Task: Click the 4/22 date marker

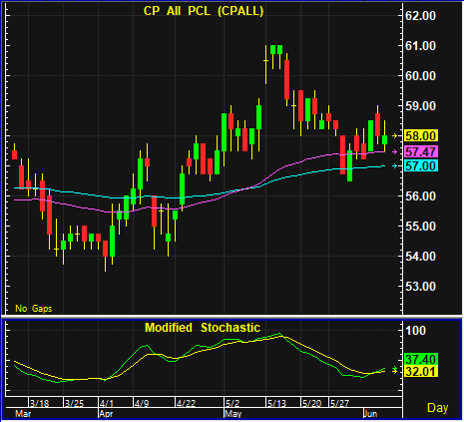Action: (186, 403)
